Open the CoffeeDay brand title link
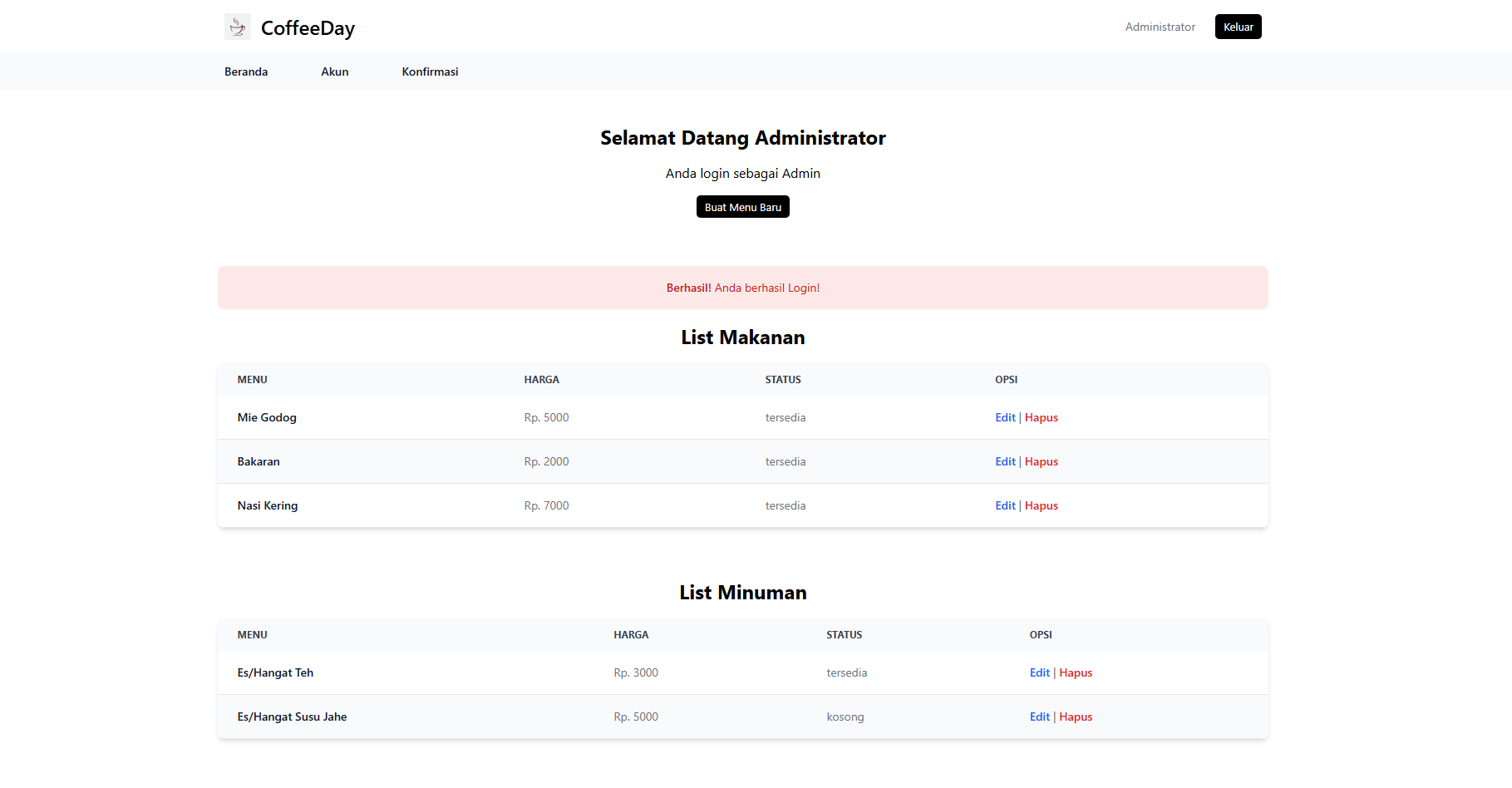1512x788 pixels. tap(308, 28)
